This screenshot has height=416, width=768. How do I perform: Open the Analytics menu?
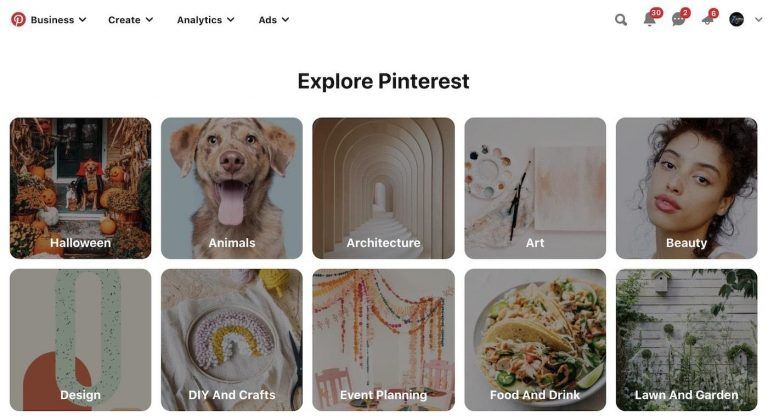(x=205, y=20)
